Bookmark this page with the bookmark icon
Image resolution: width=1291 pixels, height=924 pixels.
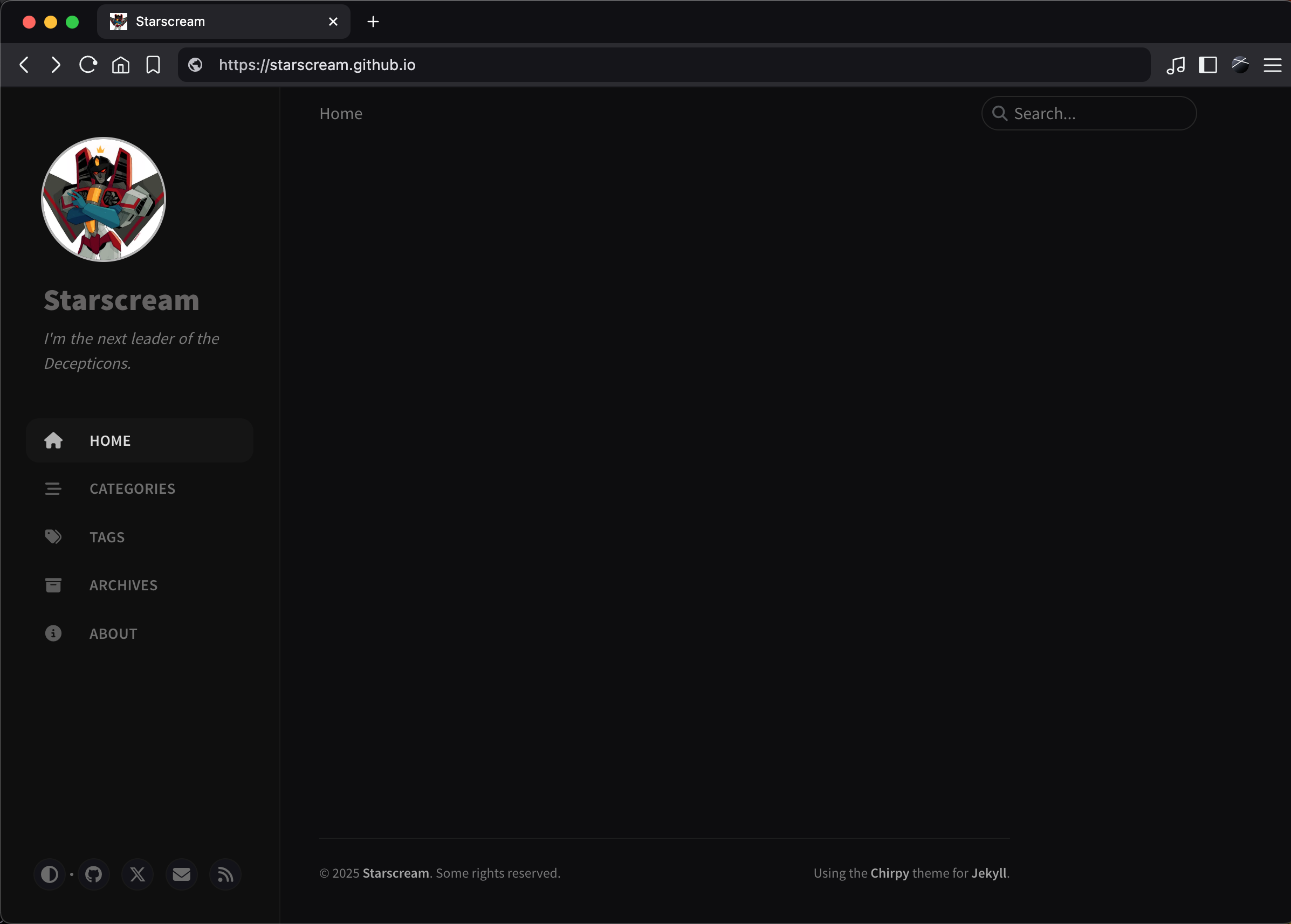click(153, 65)
